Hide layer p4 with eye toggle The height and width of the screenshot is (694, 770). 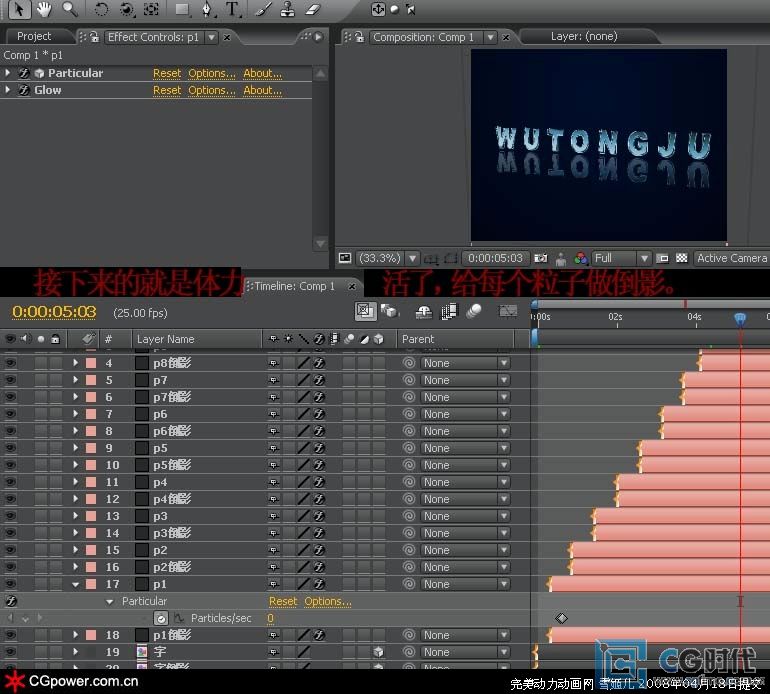click(10, 482)
